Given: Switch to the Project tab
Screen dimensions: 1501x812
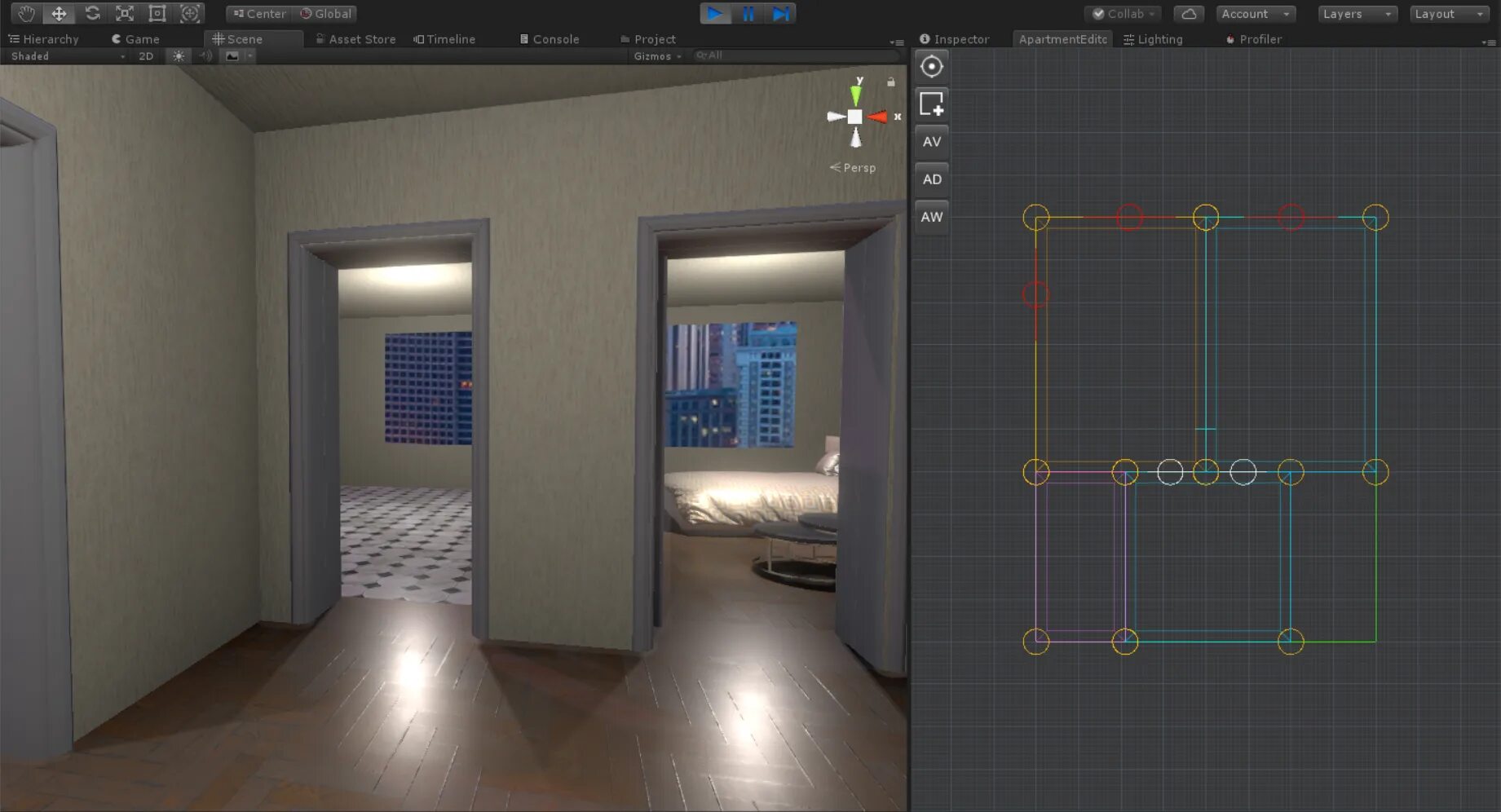Looking at the screenshot, I should (648, 39).
